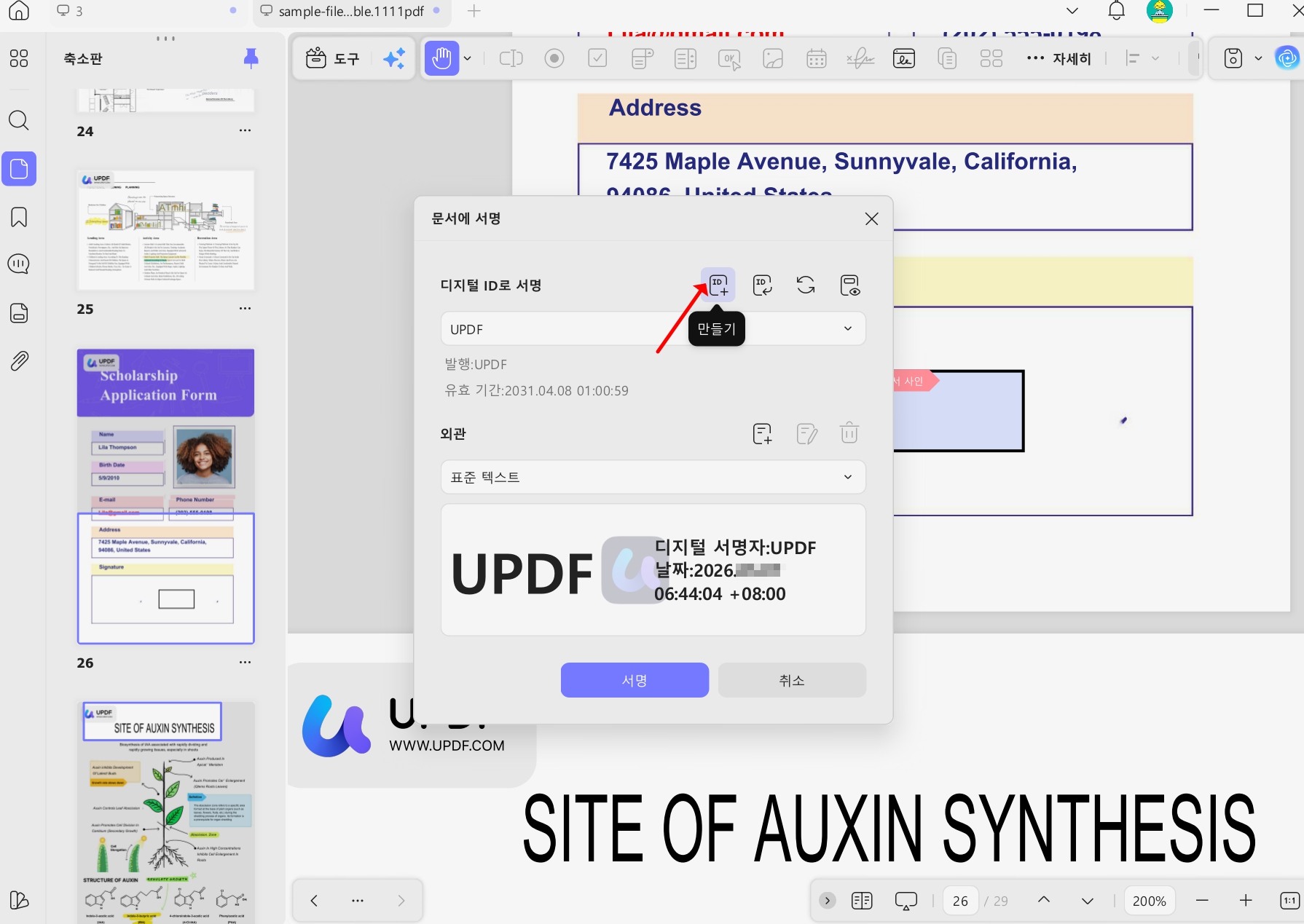Select the checkbox form tool
Screen dimensions: 1304x924
pyautogui.click(x=597, y=58)
